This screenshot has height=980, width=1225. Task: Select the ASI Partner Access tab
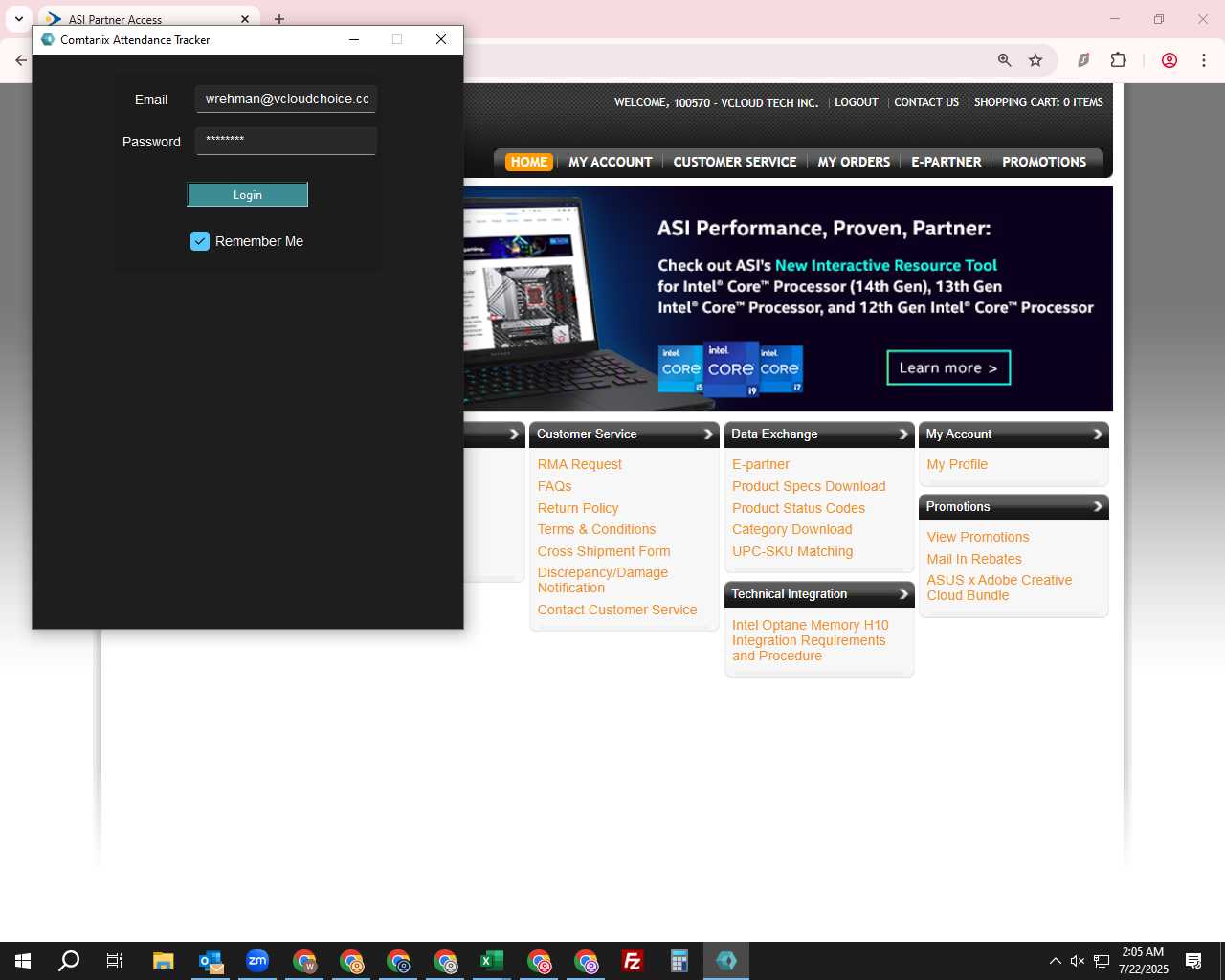[x=148, y=19]
